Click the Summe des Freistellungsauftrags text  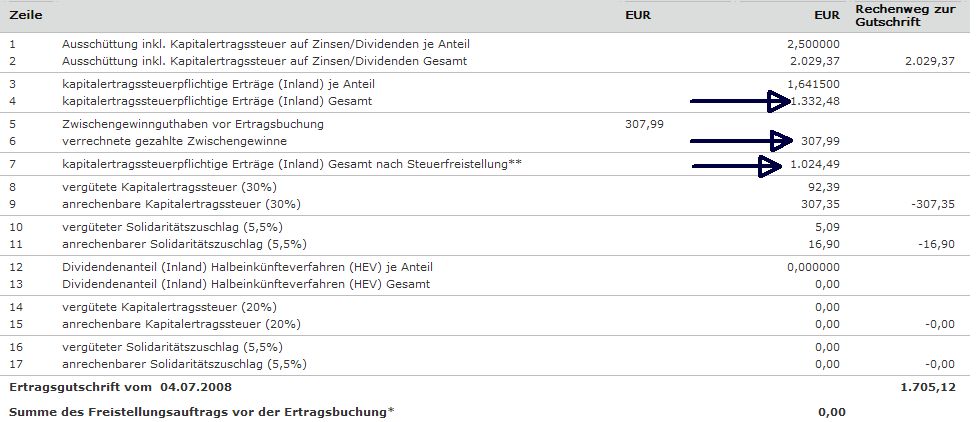[x=201, y=411]
